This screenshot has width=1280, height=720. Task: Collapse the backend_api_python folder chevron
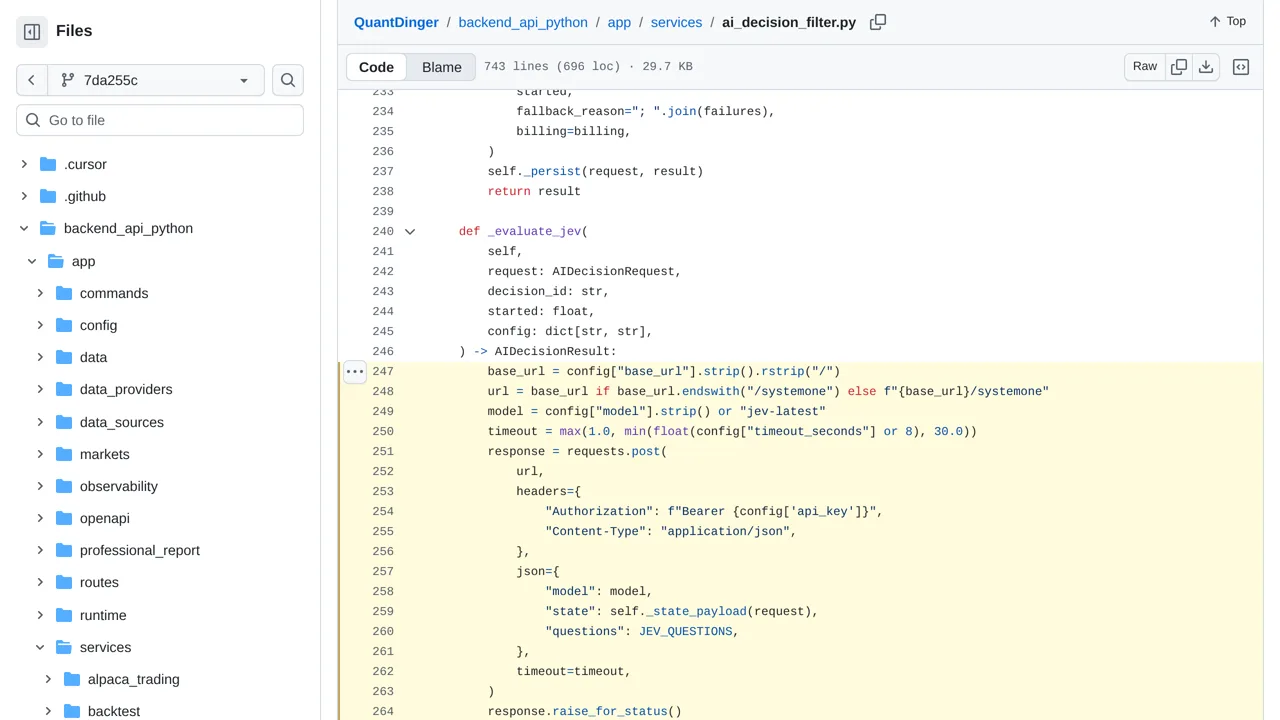[x=24, y=228]
